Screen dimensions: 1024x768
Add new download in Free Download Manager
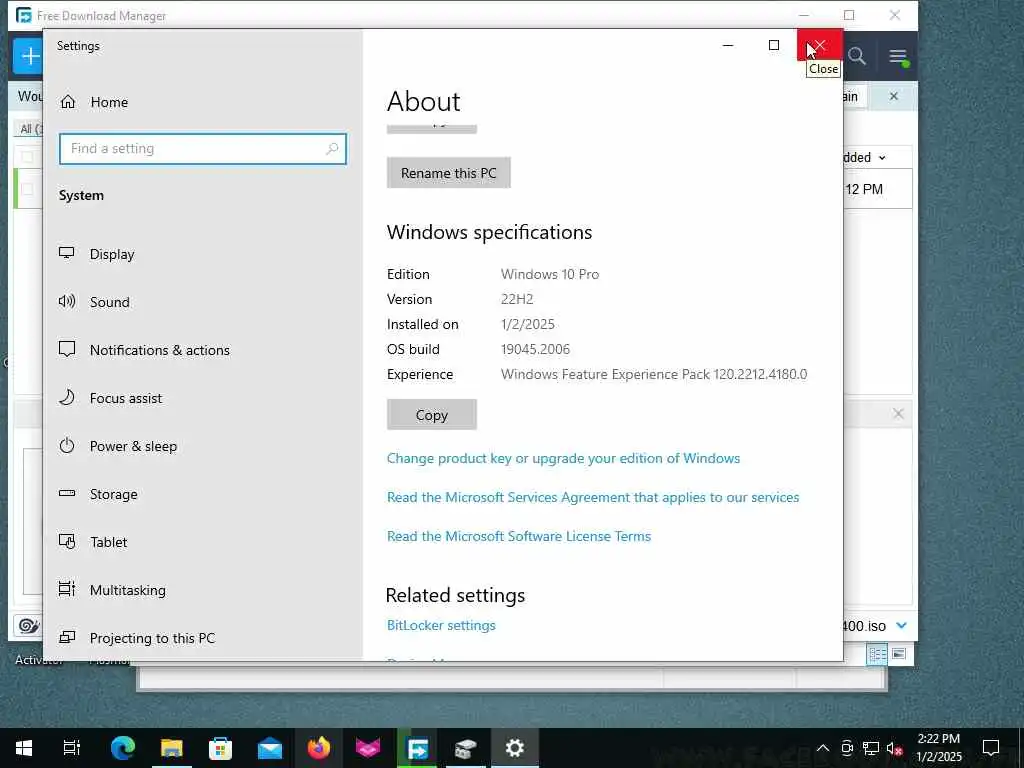coord(28,56)
